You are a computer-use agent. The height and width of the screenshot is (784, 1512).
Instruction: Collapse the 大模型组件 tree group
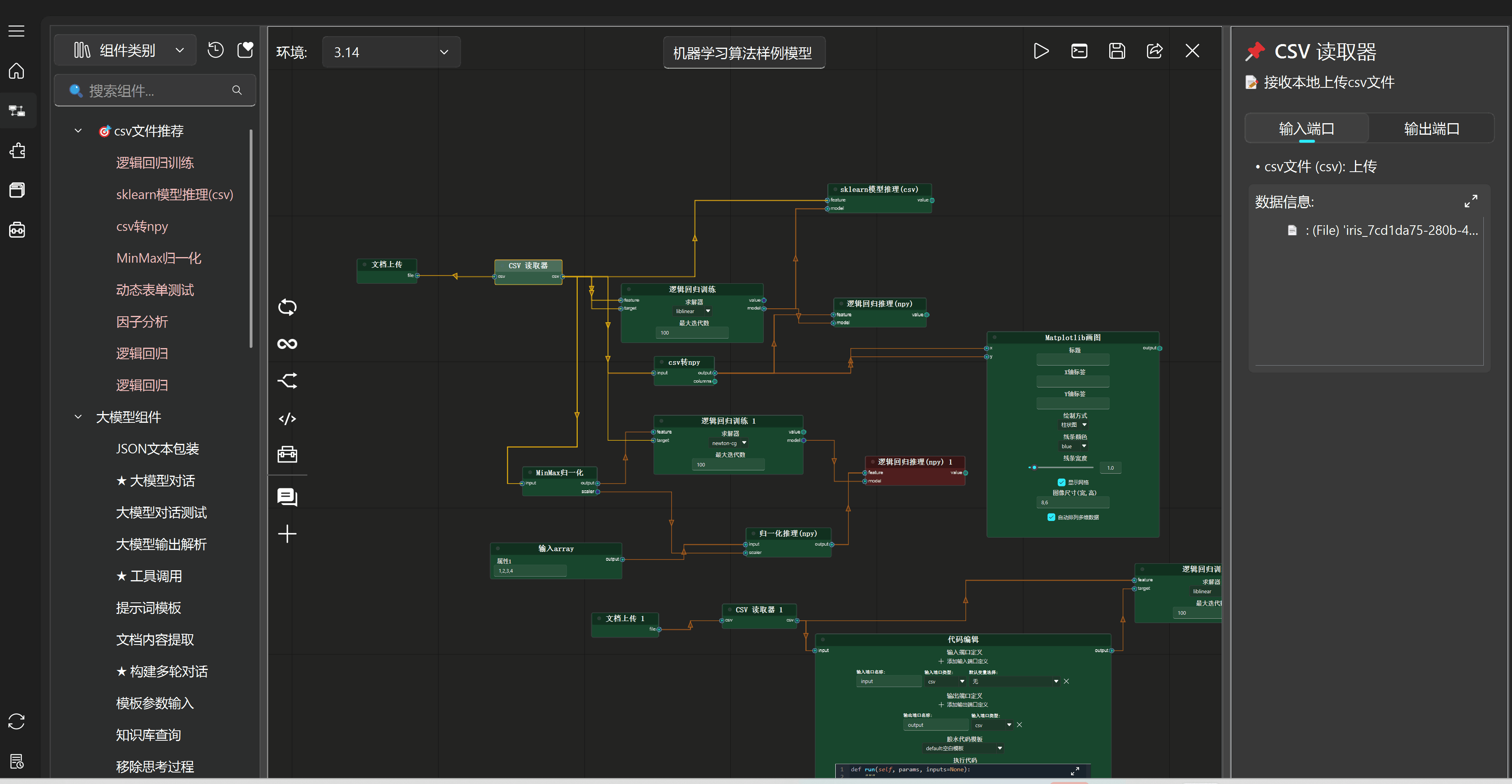[x=78, y=417]
